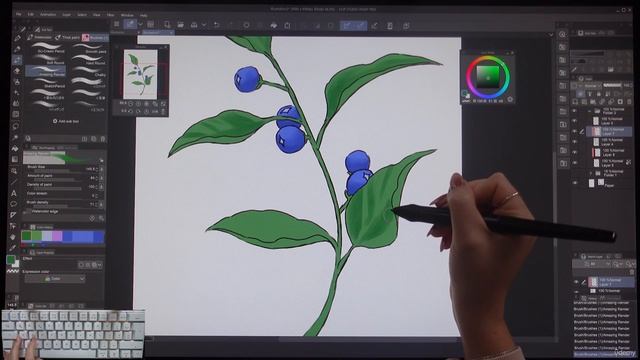The height and width of the screenshot is (360, 640).
Task: Toggle visibility of Layer 5
Action: [574, 163]
